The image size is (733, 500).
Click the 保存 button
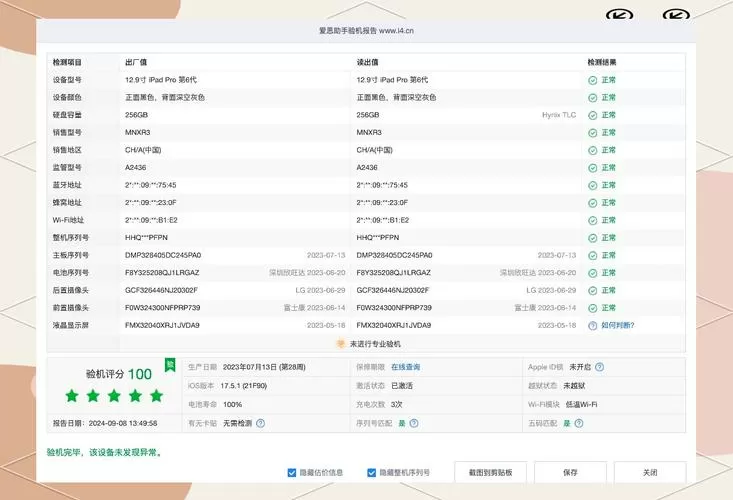point(570,472)
